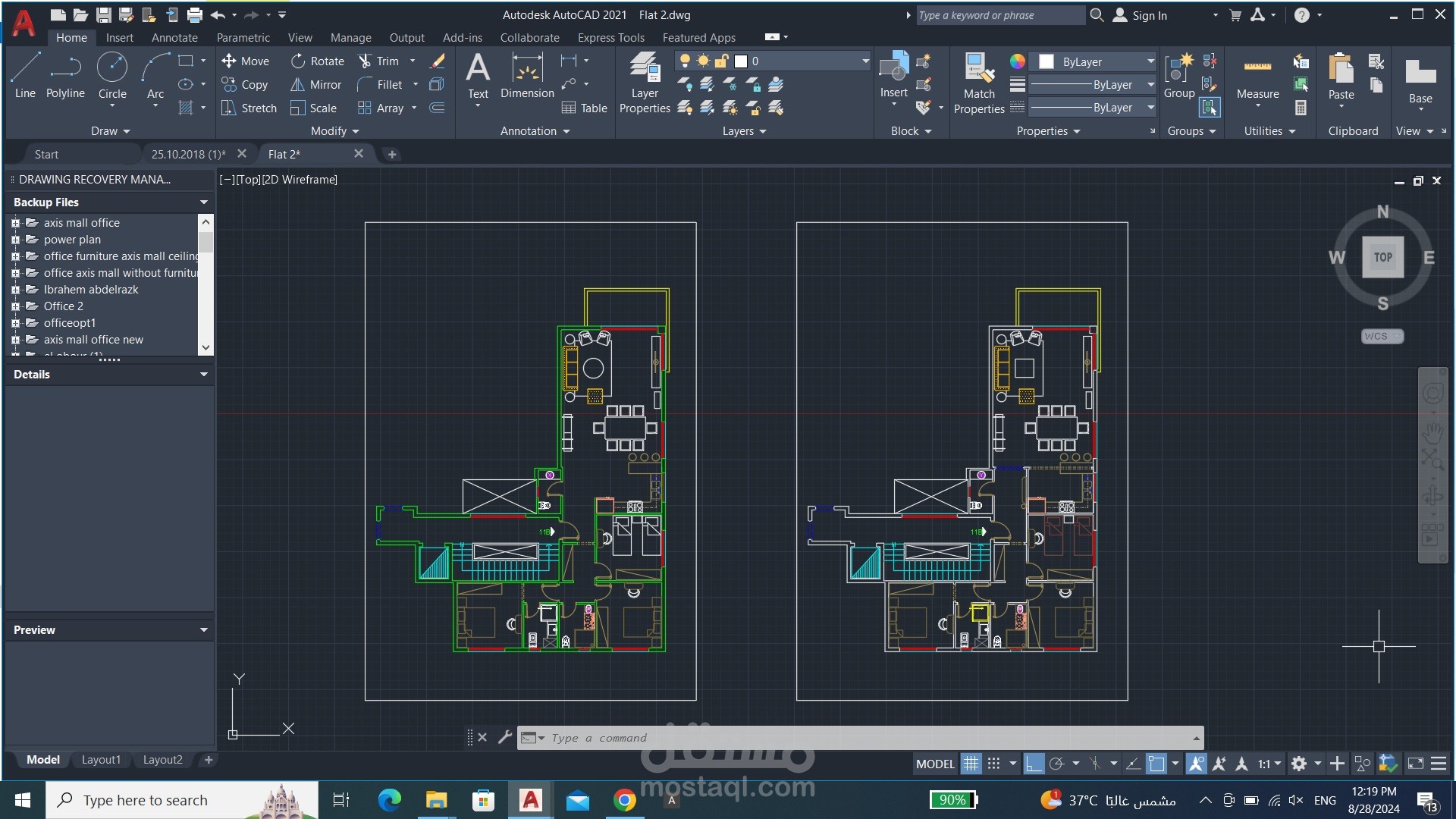This screenshot has height=819, width=1456.
Task: Start the Array tool
Action: click(380, 108)
